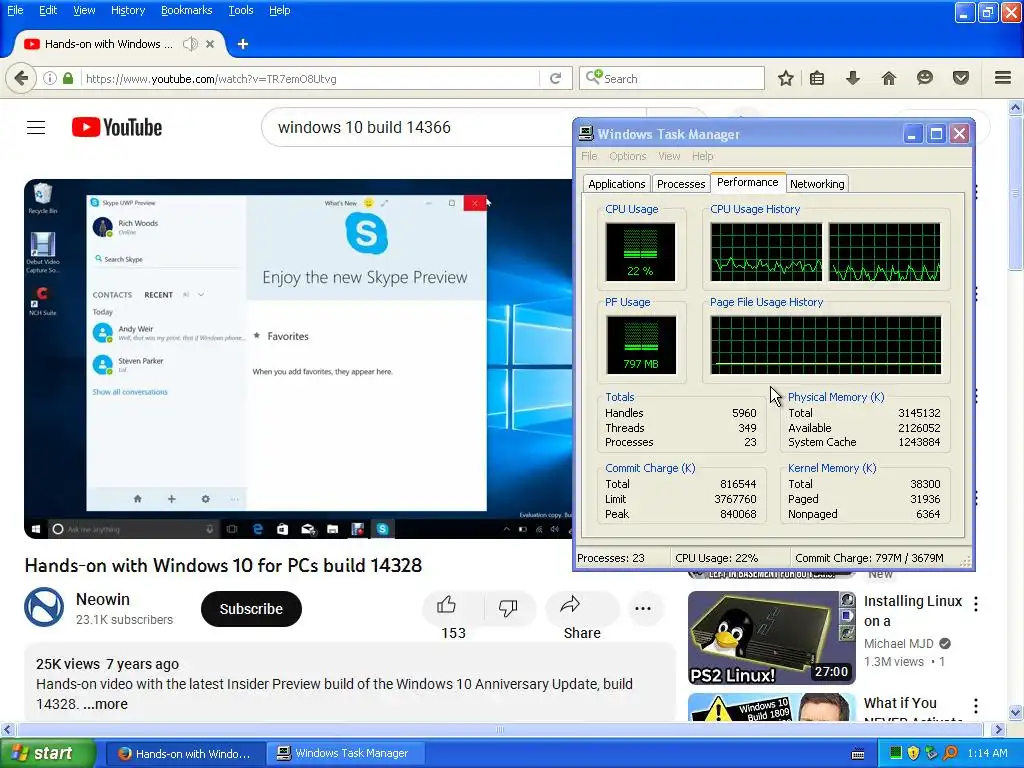1024x768 pixels.
Task: Subscribe to the Neowin channel
Action: tap(251, 609)
